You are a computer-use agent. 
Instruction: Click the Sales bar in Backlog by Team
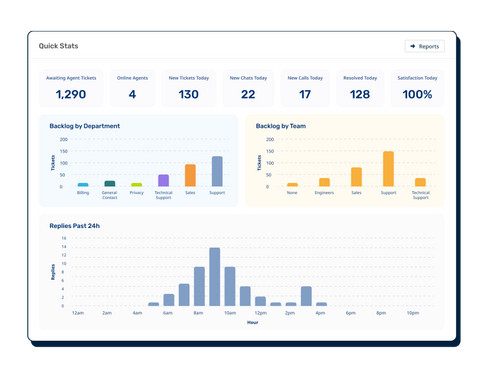pyautogui.click(x=356, y=177)
